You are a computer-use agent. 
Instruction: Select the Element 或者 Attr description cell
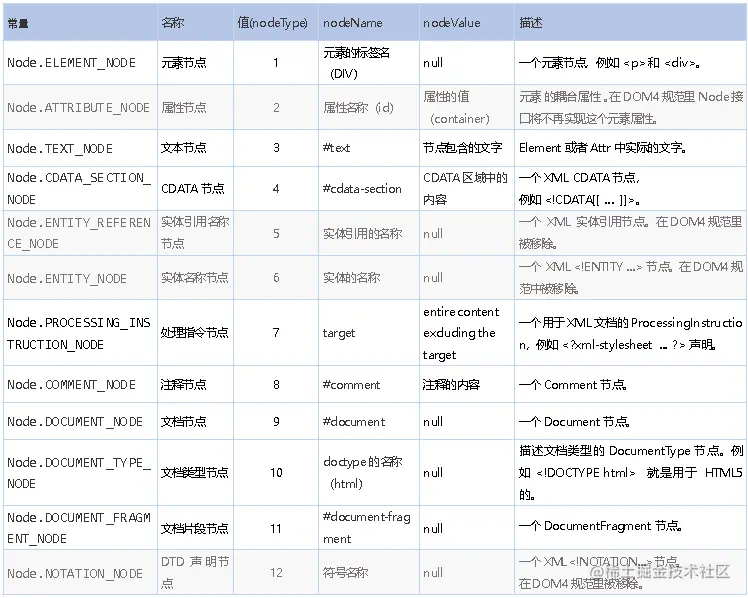pos(631,148)
